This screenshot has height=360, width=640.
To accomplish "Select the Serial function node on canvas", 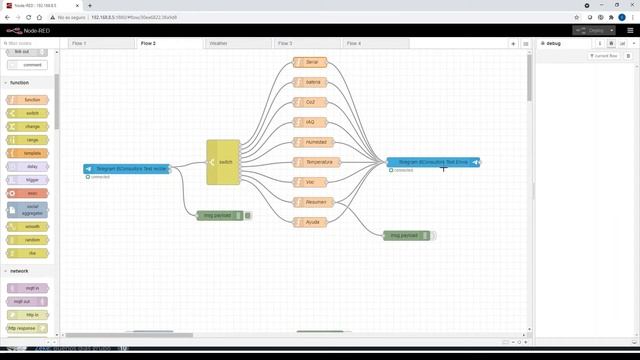I will (x=310, y=62).
